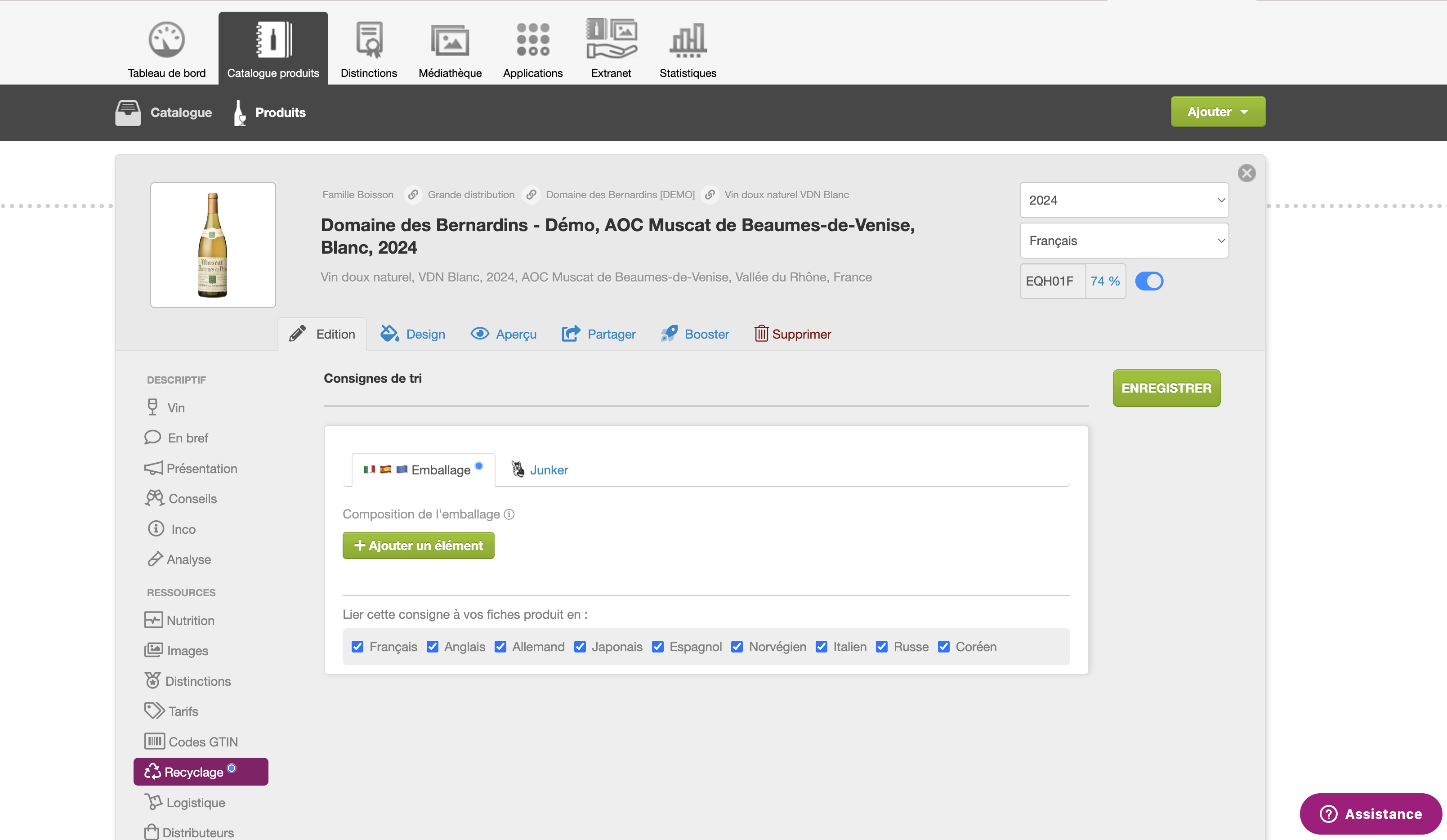1447x840 pixels.
Task: Open the Ajouter dropdown button
Action: [x=1218, y=112]
